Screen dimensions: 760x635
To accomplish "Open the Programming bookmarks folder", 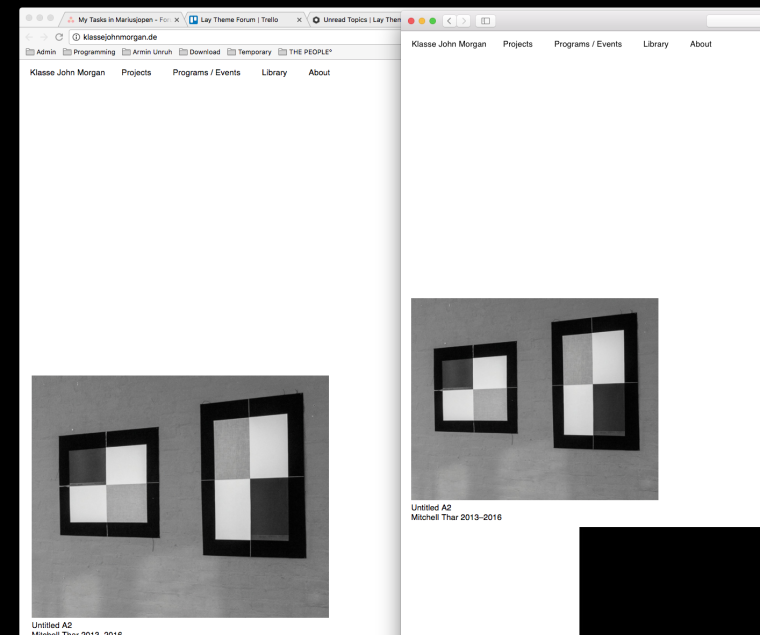I will [89, 52].
